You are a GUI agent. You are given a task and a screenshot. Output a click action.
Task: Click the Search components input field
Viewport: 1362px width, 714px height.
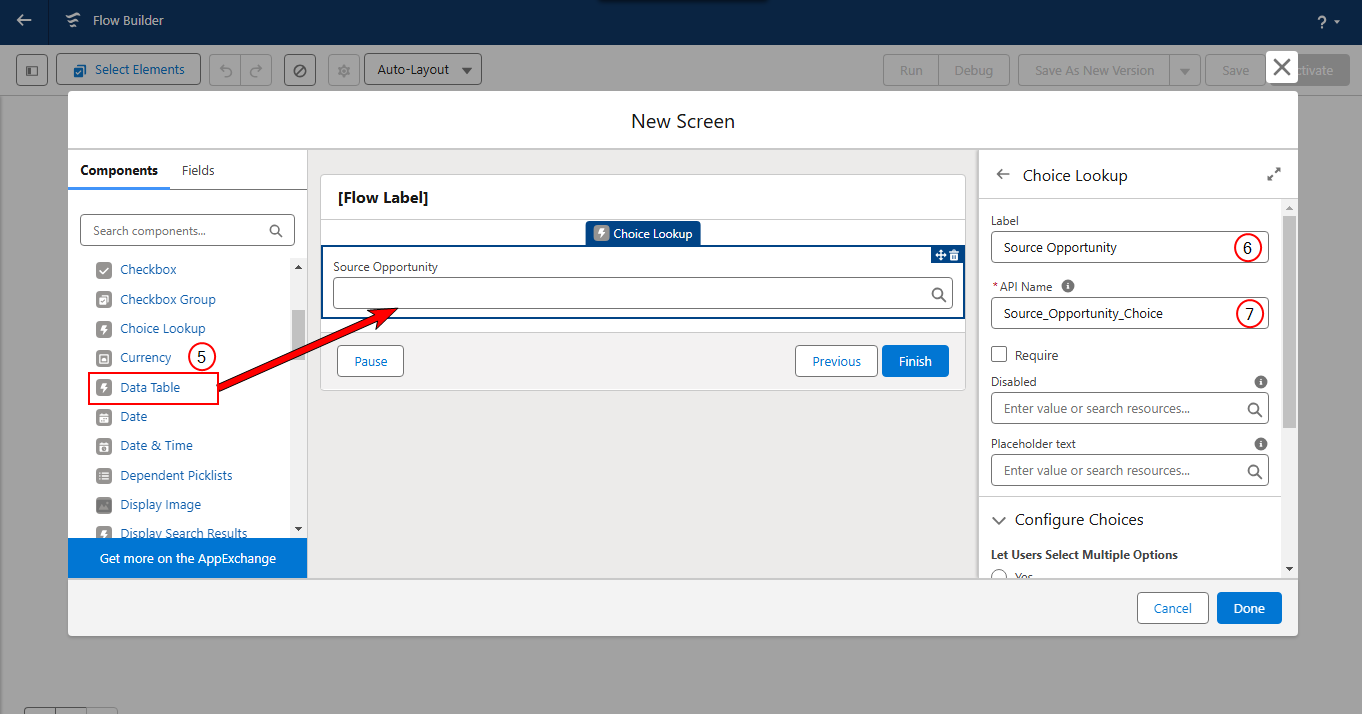pos(187,230)
